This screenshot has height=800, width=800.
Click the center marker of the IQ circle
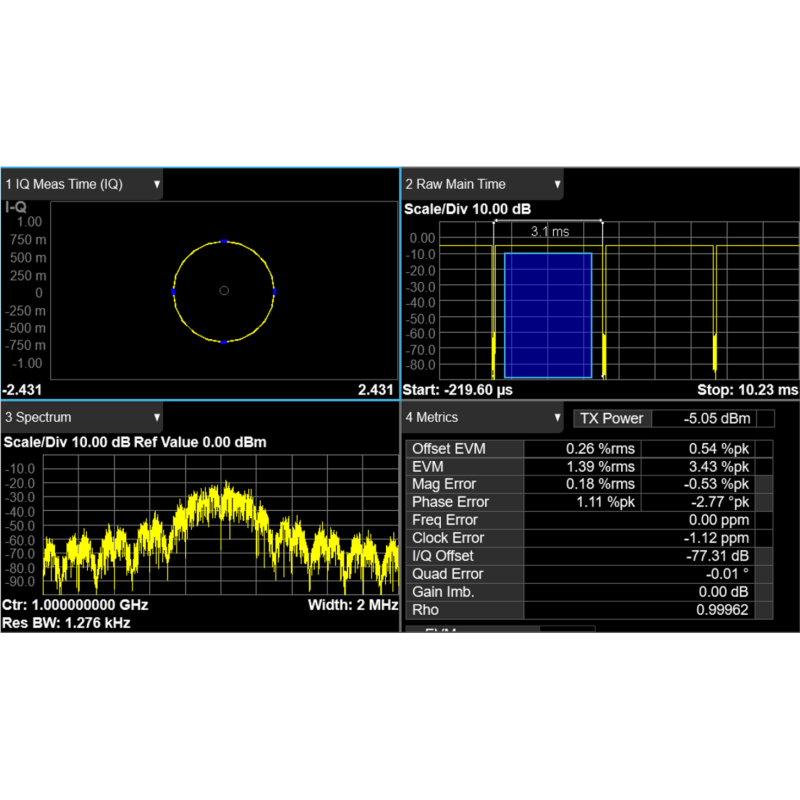224,291
